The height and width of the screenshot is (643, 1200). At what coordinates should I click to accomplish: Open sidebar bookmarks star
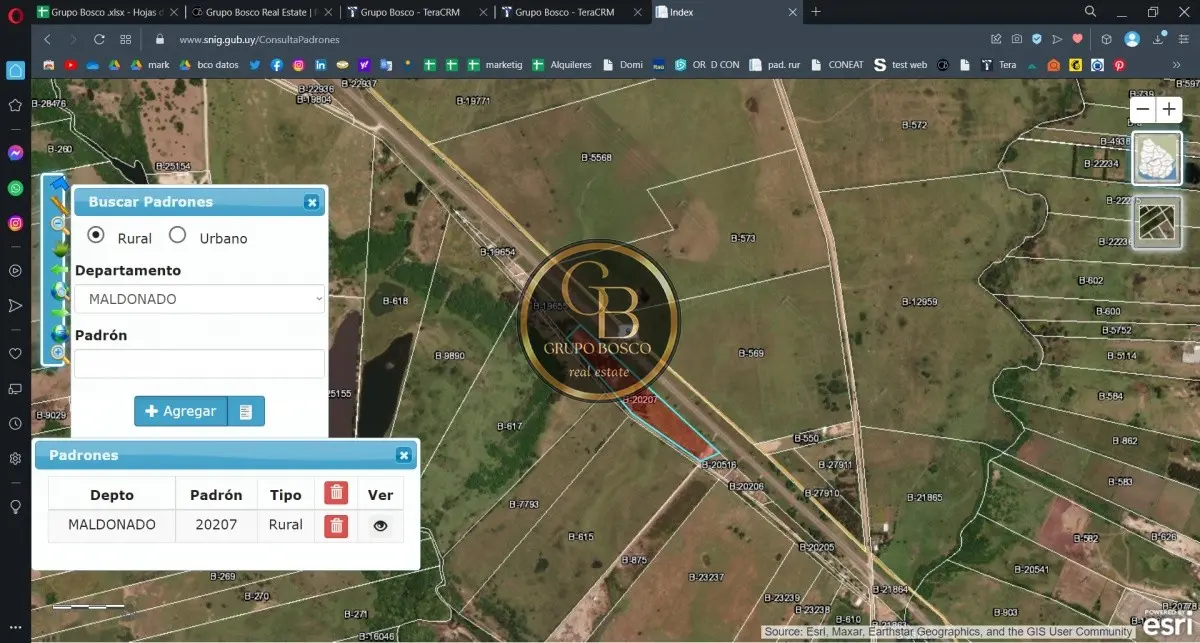[x=15, y=105]
